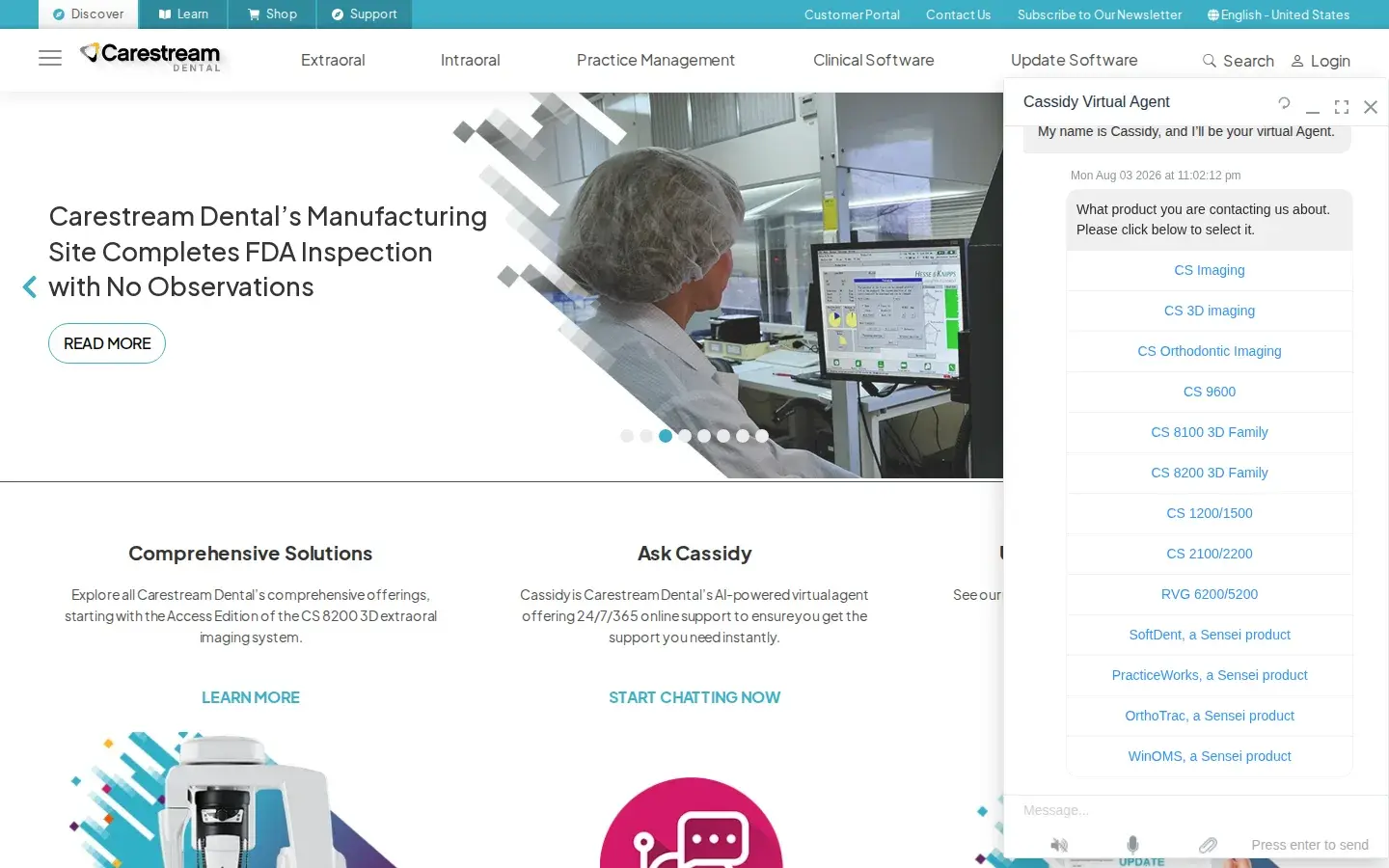Open the Shop tab

click(272, 14)
